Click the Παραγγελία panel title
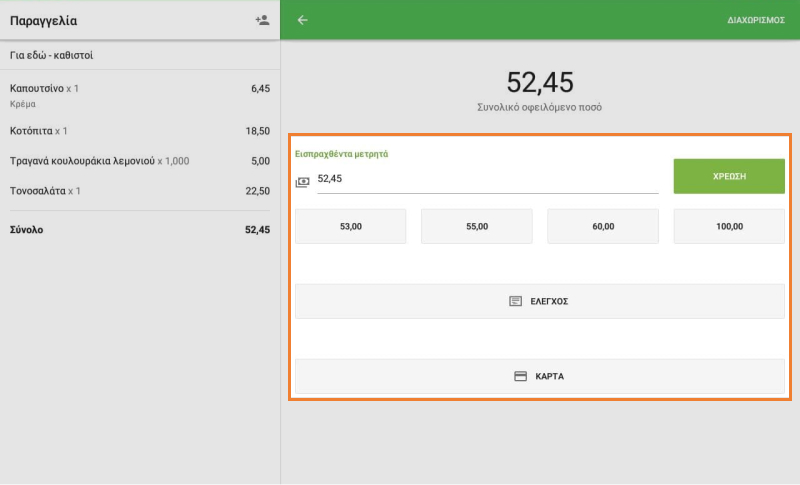 pos(43,20)
